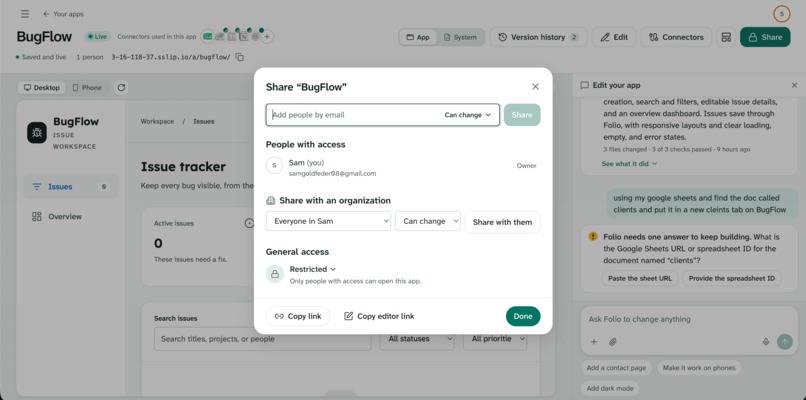
Task: Click the Done button
Action: point(523,316)
